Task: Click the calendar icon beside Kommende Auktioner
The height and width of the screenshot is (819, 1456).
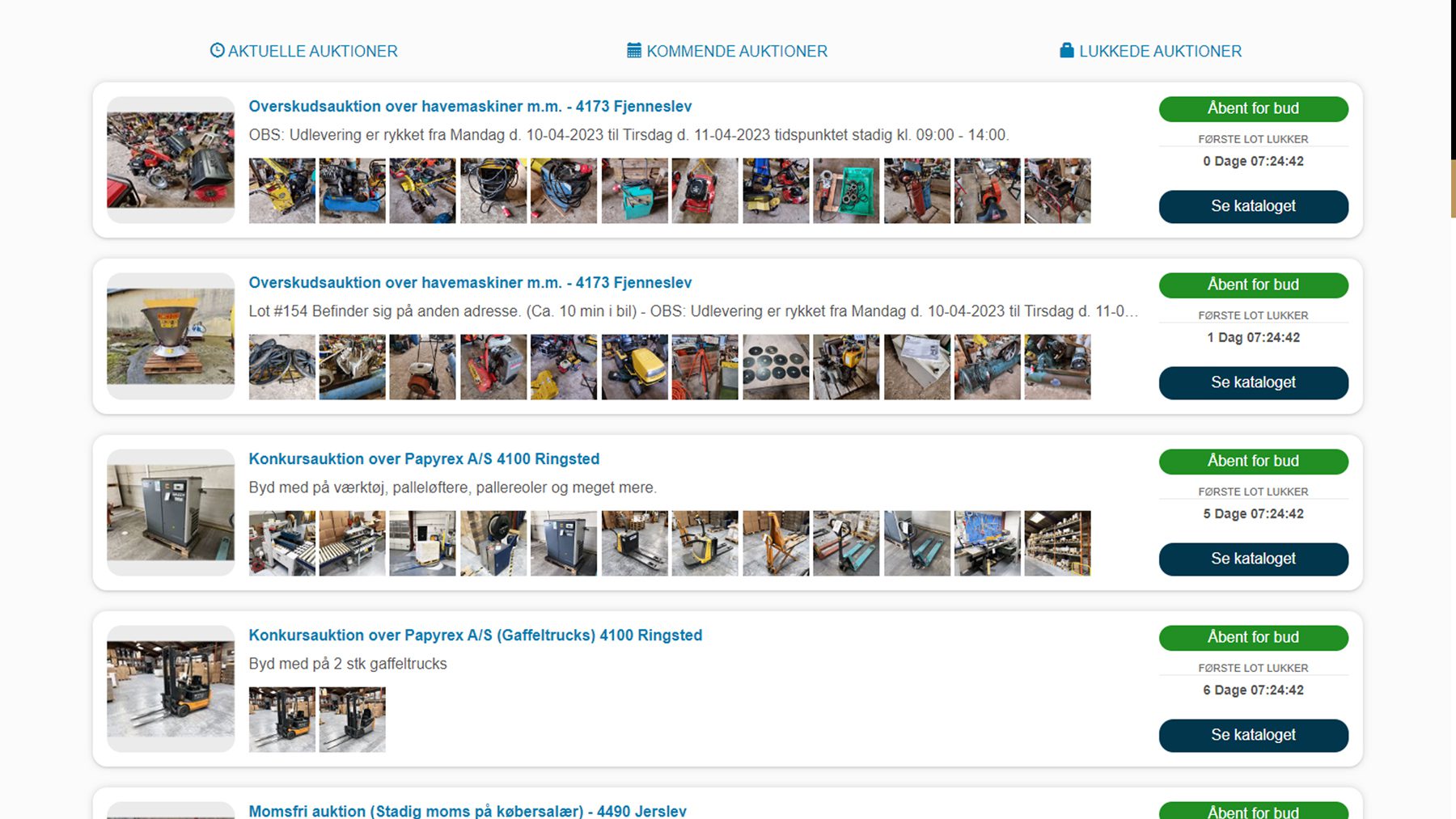Action: pos(634,50)
